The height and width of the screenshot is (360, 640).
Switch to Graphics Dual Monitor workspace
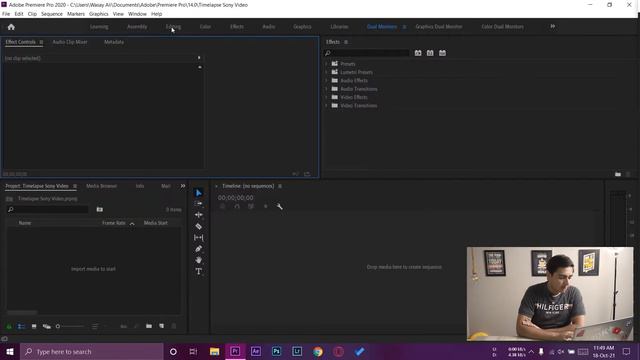tap(439, 27)
